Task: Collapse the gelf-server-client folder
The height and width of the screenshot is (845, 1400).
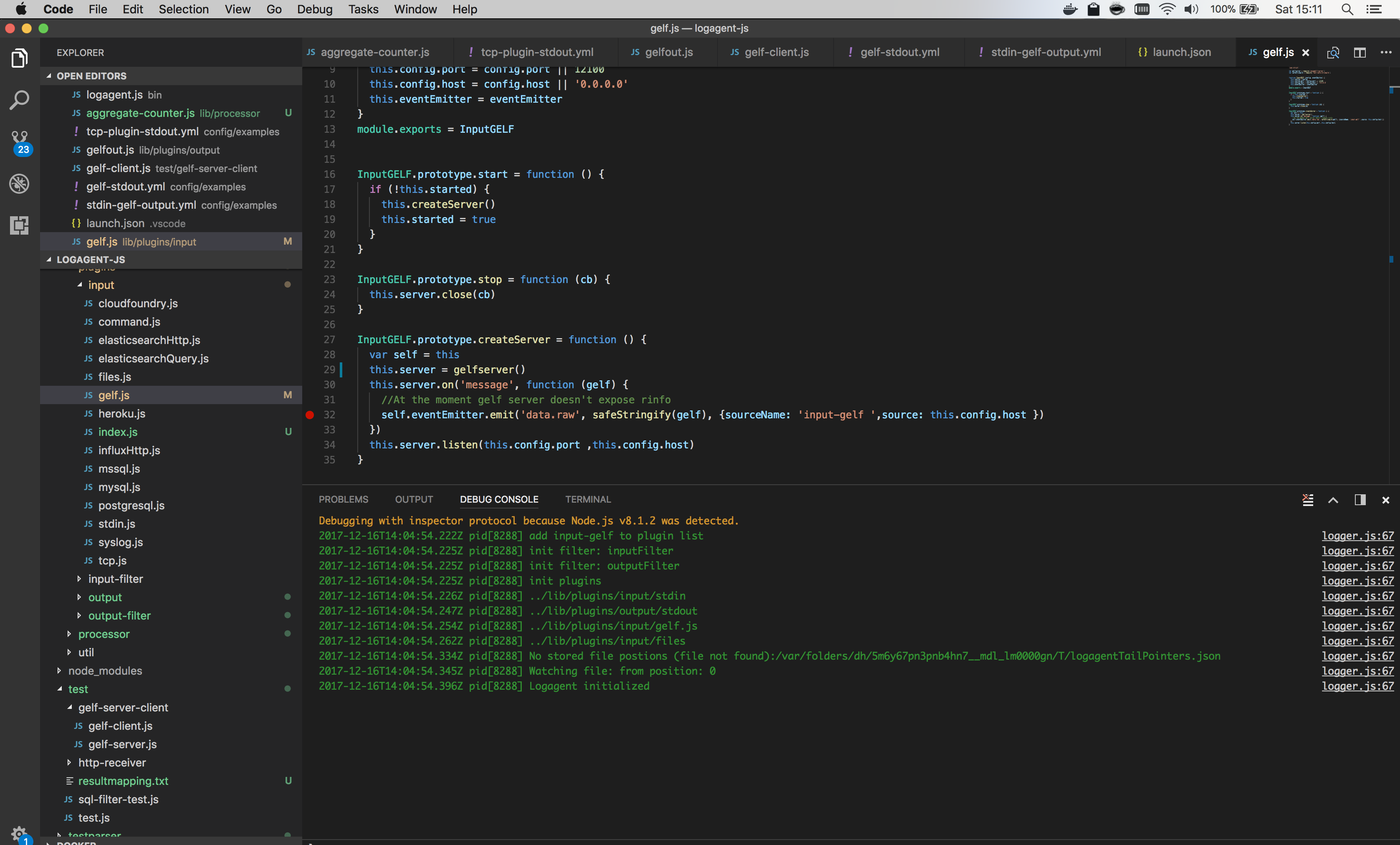Action: click(69, 708)
